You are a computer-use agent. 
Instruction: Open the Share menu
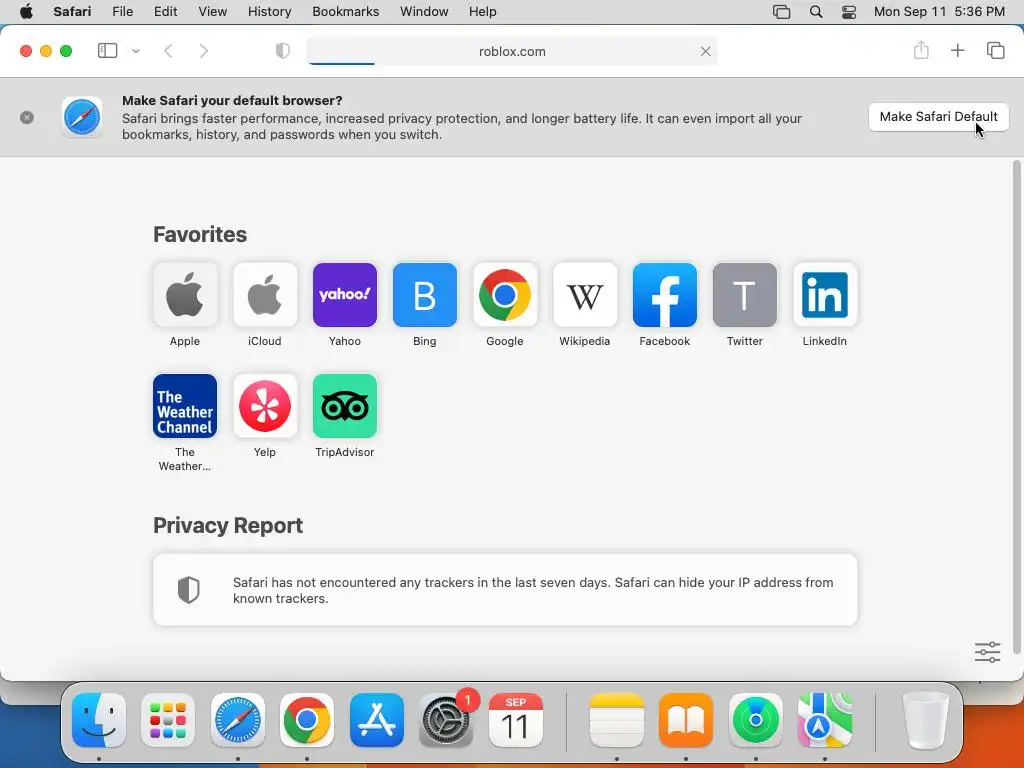(x=921, y=50)
